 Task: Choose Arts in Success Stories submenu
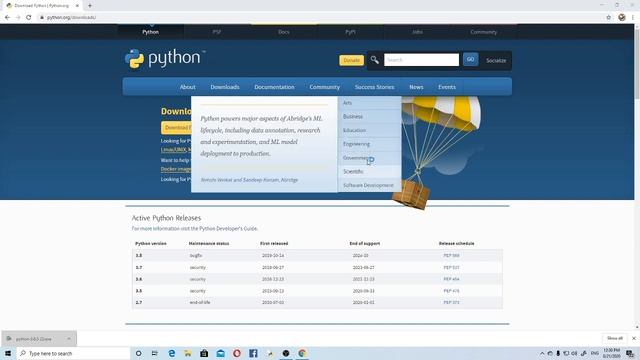369,103
